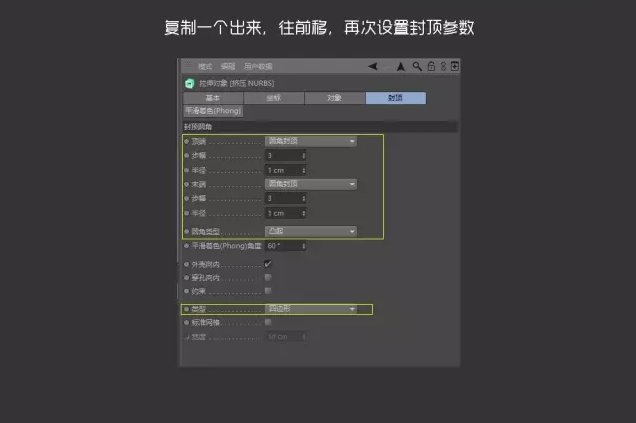Click stepper arrows of 步幅 under 末端
The width and height of the screenshot is (636, 423).
pyautogui.click(x=303, y=198)
